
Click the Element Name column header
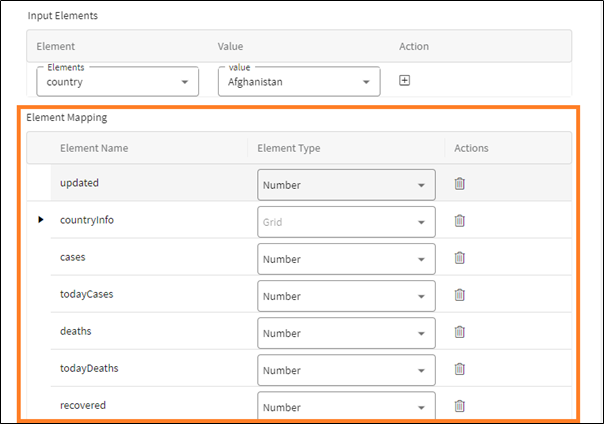[94, 148]
